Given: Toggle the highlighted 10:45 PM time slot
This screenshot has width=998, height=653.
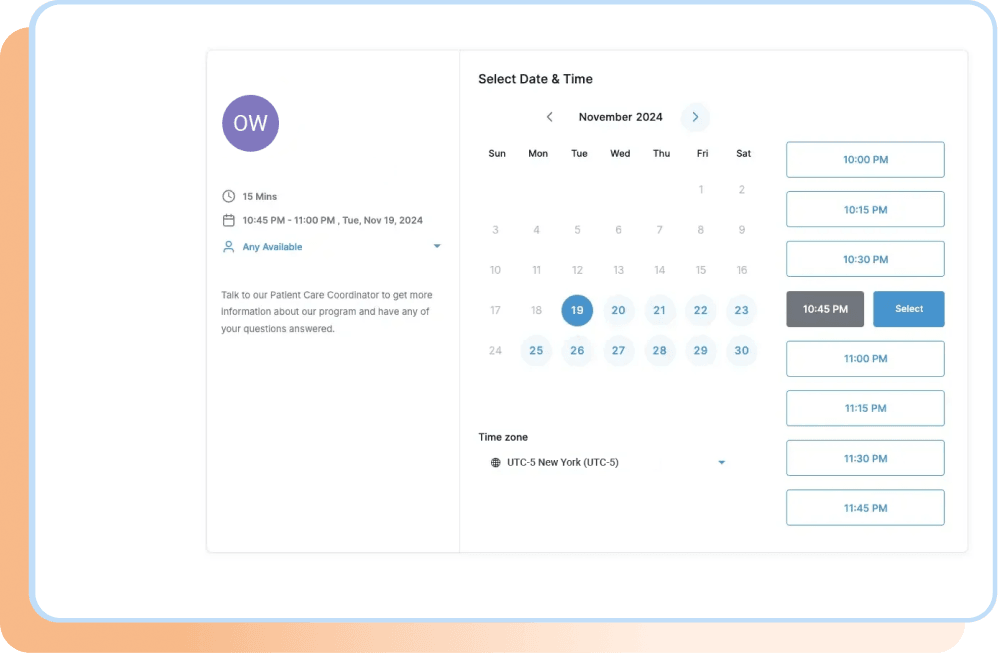Looking at the screenshot, I should (x=825, y=309).
